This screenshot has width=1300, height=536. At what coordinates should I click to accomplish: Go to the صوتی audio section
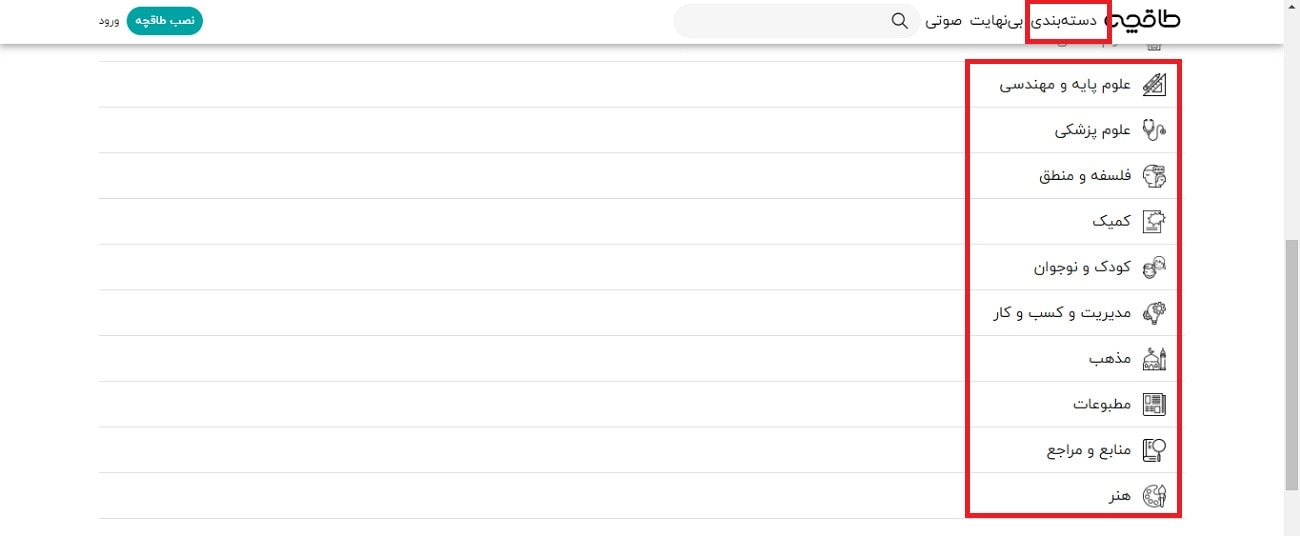(944, 21)
